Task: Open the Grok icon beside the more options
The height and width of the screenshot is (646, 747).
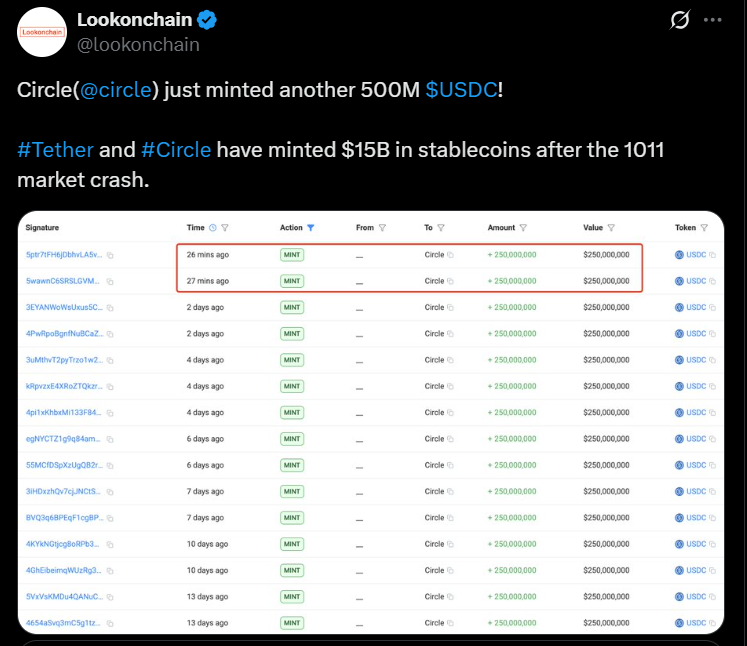Action: [679, 20]
